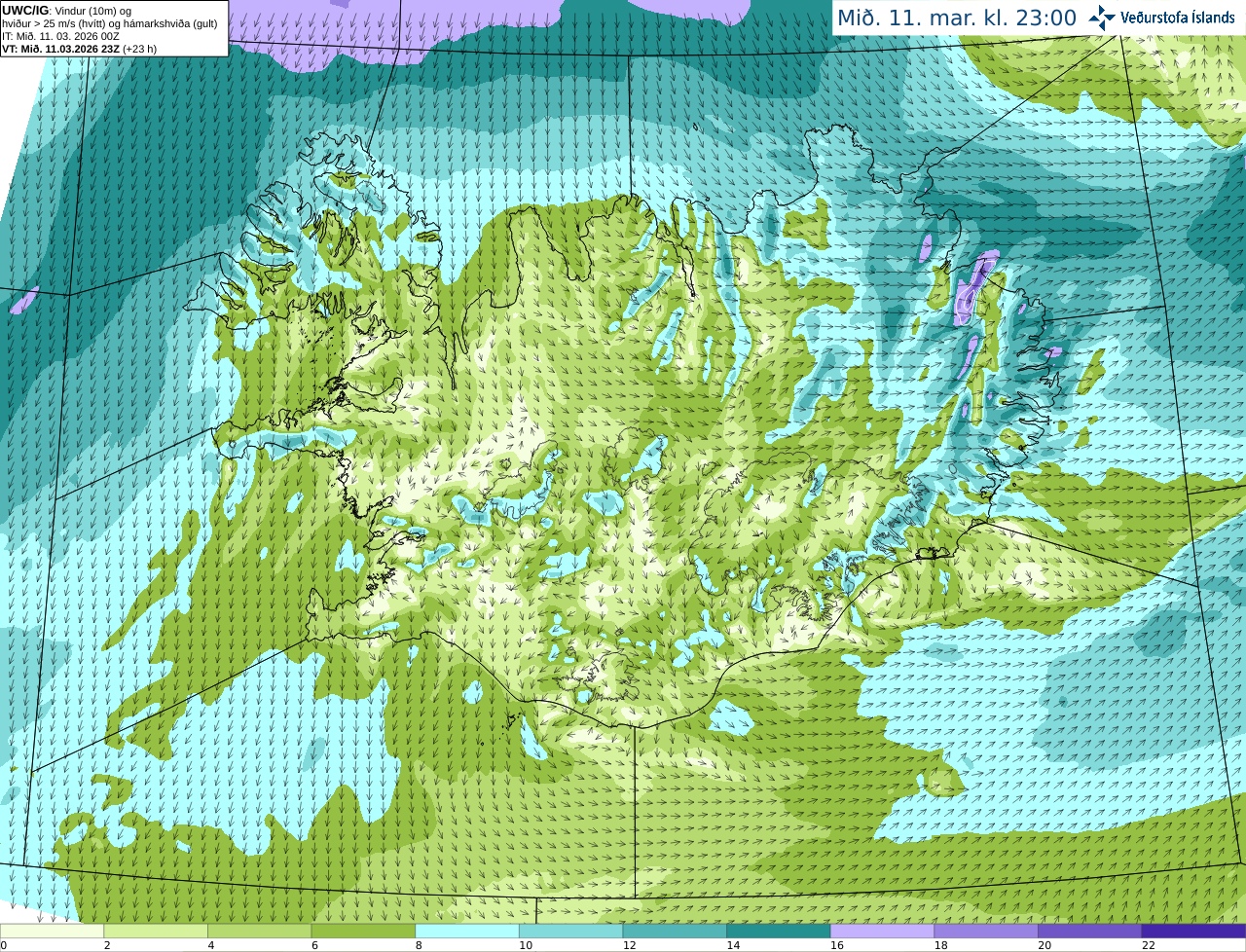Click the scale label 18
The width and height of the screenshot is (1246, 952).
pos(940,945)
